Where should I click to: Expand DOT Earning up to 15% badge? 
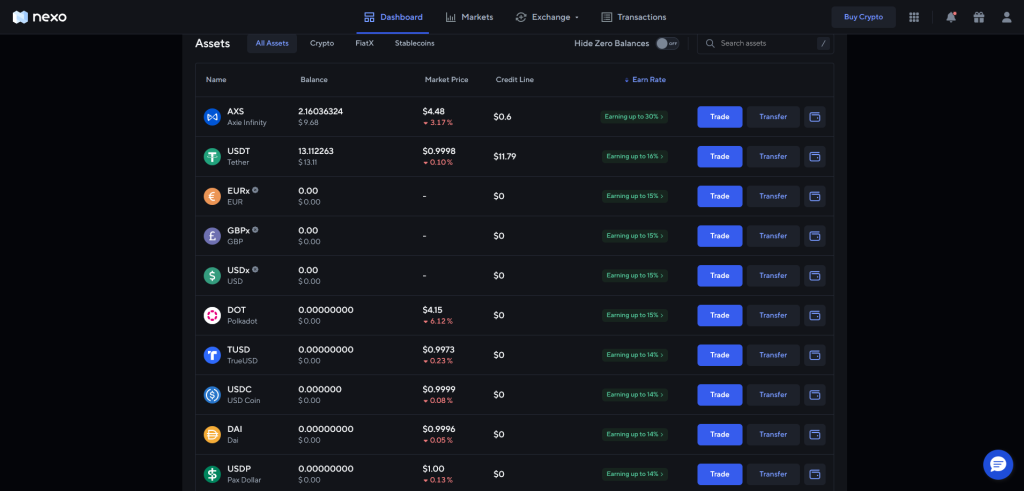635,315
